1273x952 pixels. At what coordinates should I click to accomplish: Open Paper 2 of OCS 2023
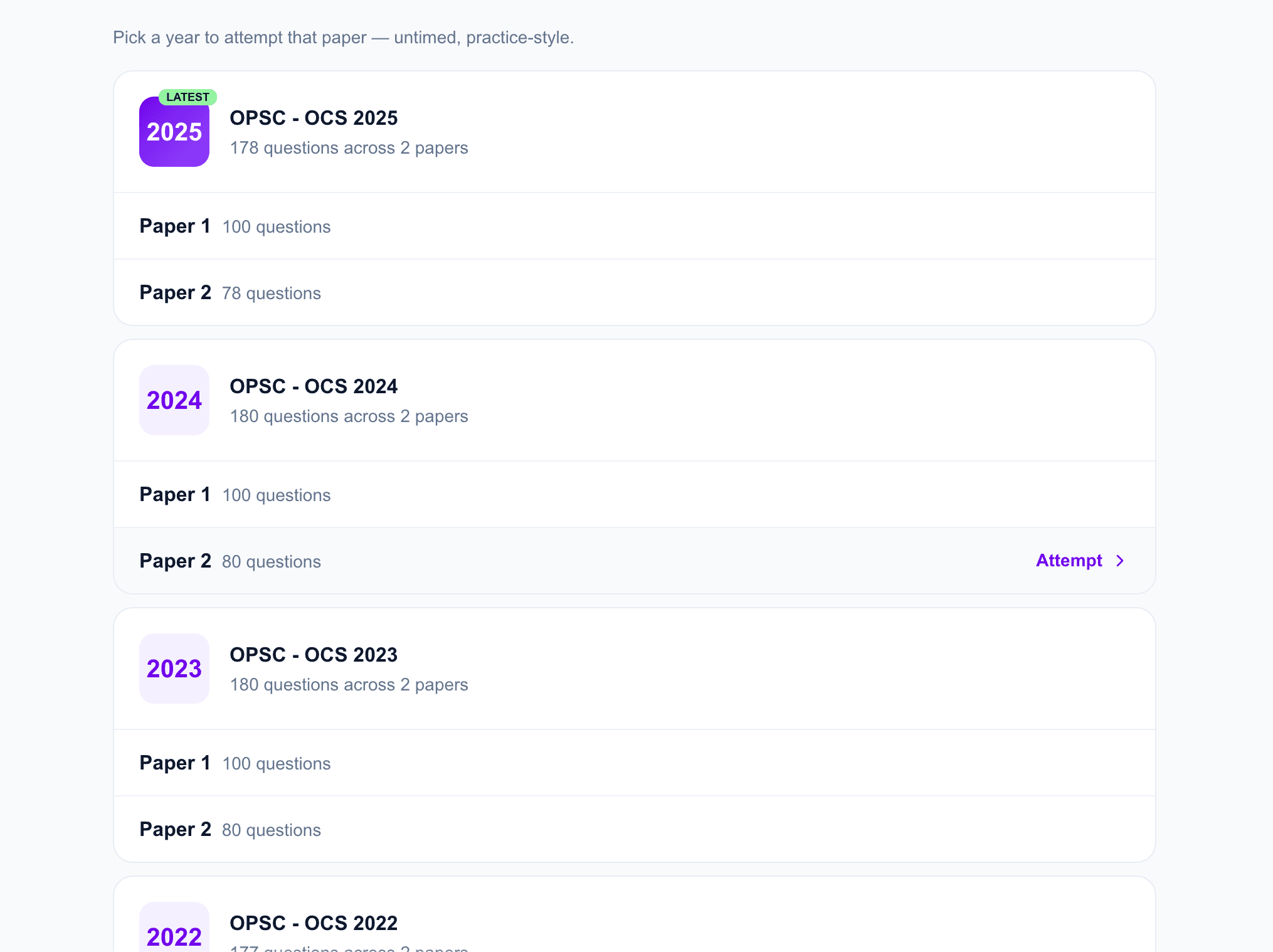point(635,829)
